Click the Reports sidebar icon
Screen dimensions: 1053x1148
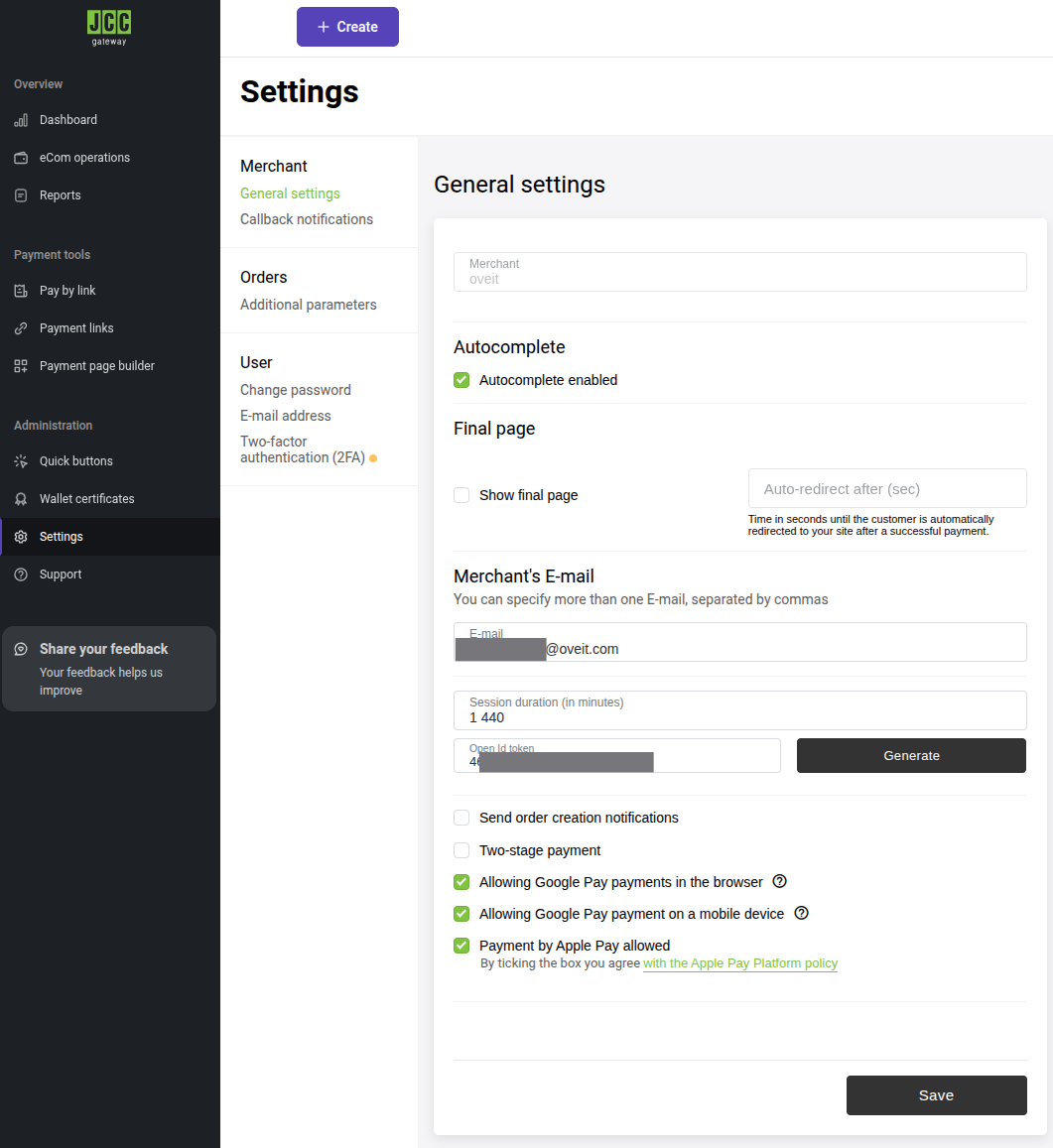(x=21, y=195)
